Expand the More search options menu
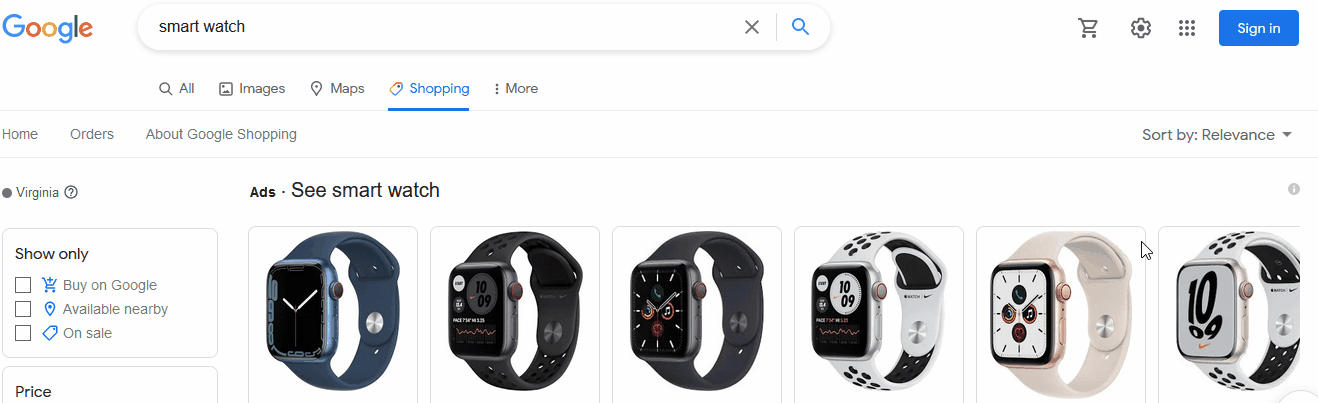Screen dimensions: 1318x403 click(515, 88)
